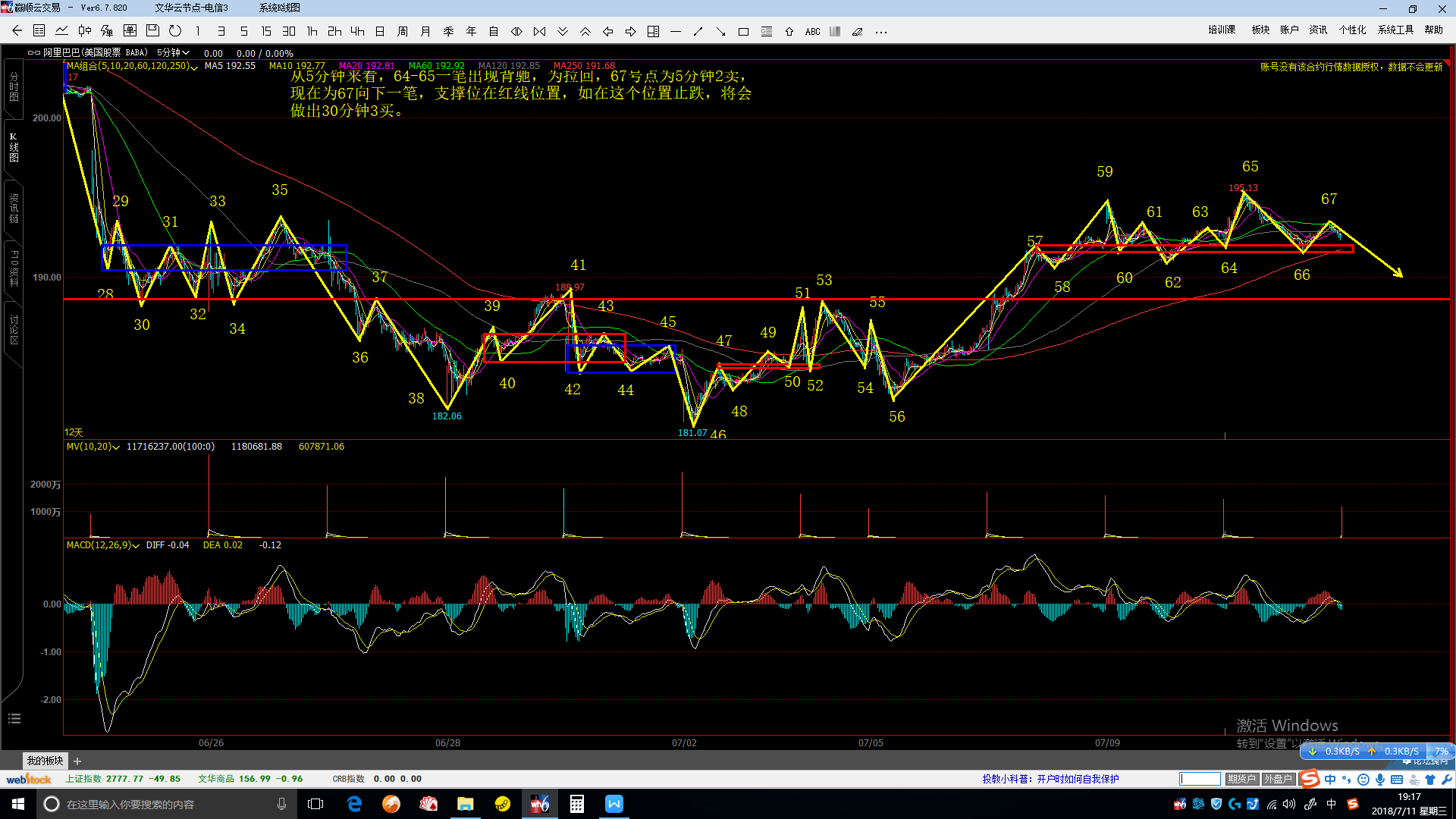
Task: Select the 15-minute period button
Action: click(x=266, y=31)
